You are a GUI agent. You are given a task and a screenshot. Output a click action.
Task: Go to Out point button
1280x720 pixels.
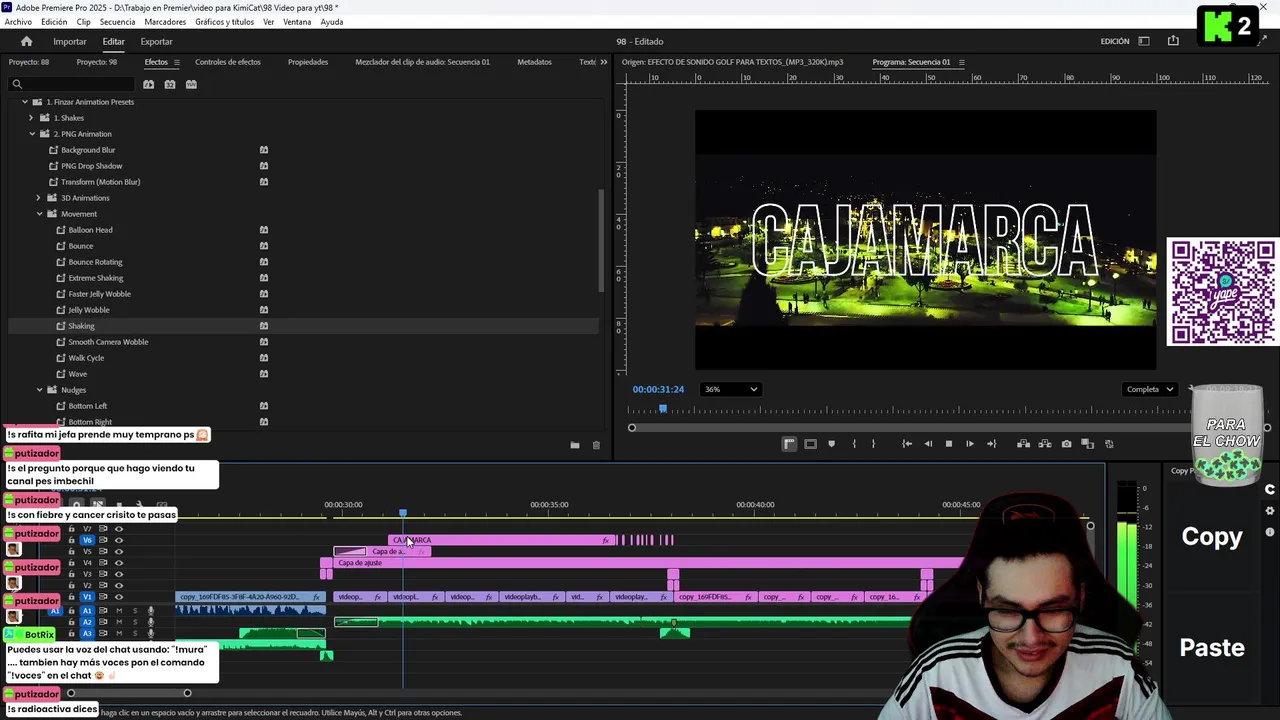[x=991, y=444]
